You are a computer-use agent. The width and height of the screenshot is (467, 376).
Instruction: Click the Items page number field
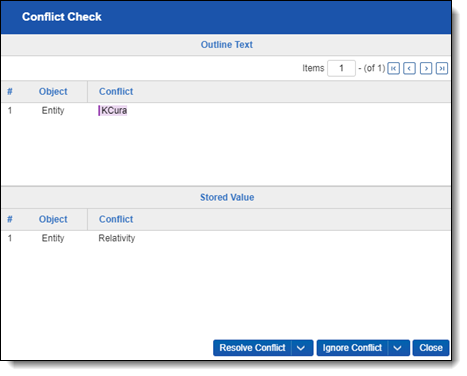coord(341,68)
